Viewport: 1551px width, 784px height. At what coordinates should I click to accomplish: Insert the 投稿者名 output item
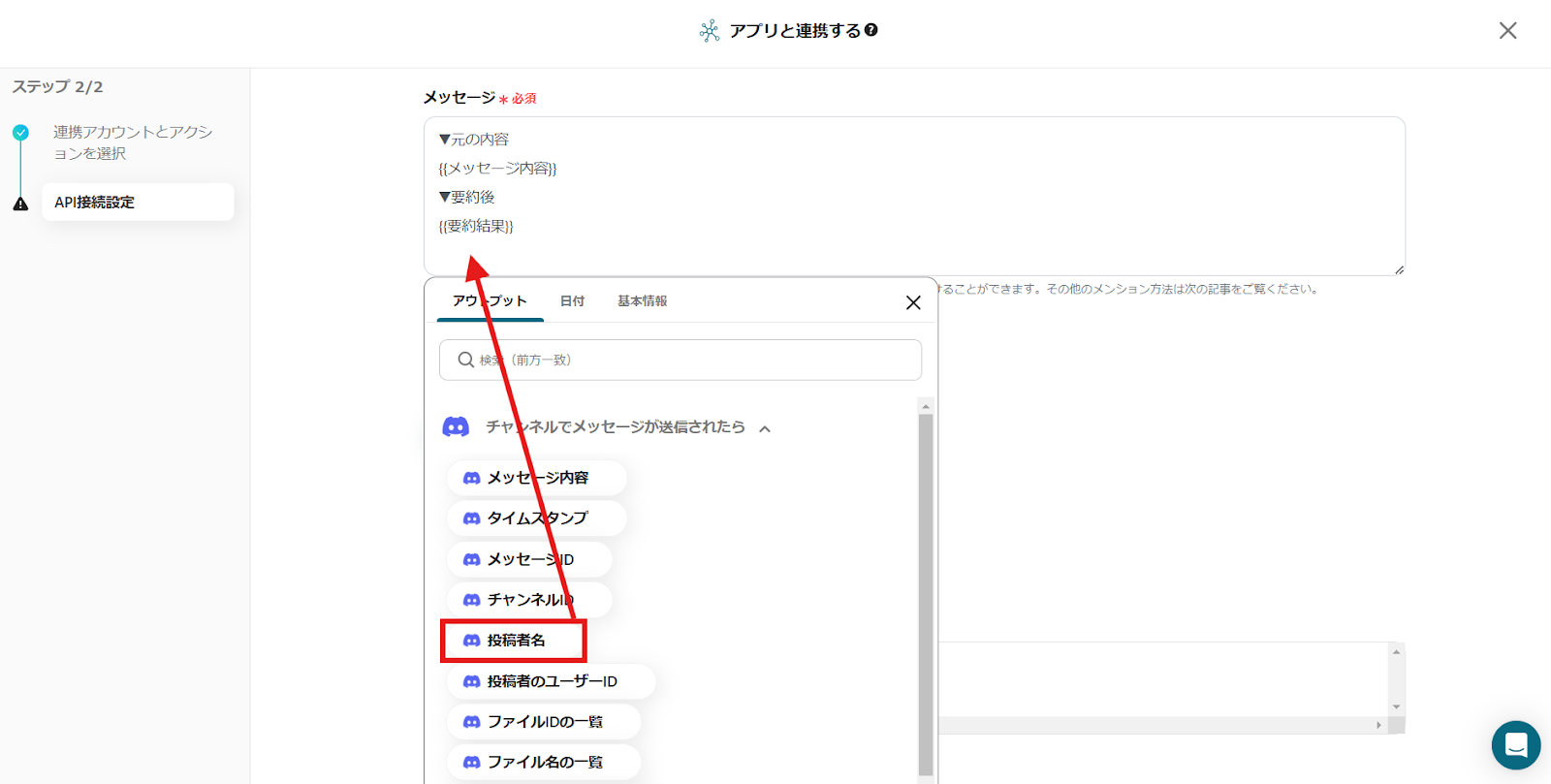pyautogui.click(x=515, y=641)
